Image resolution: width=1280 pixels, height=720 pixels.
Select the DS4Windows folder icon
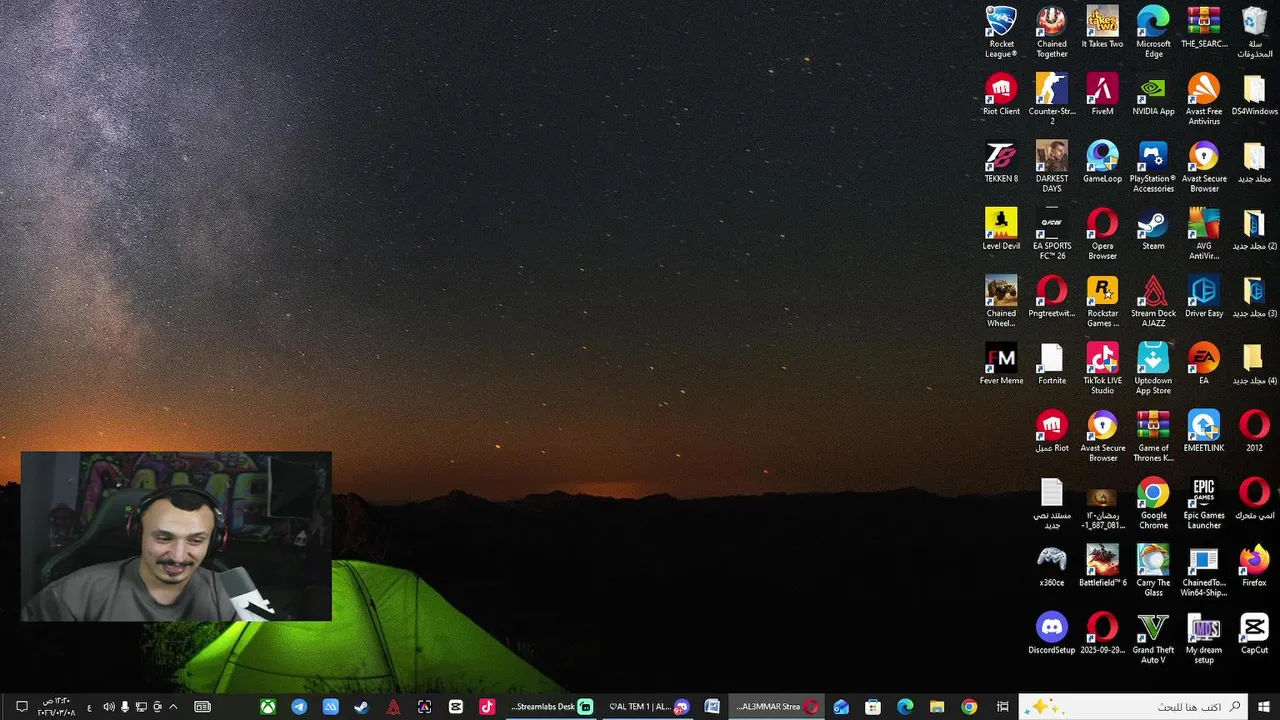point(1255,94)
